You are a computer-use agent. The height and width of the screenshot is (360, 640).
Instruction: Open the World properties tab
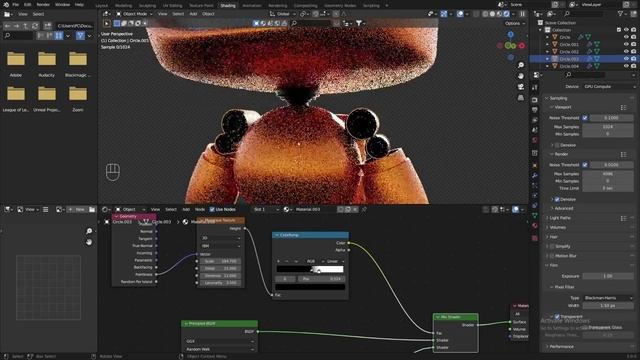tap(535, 140)
